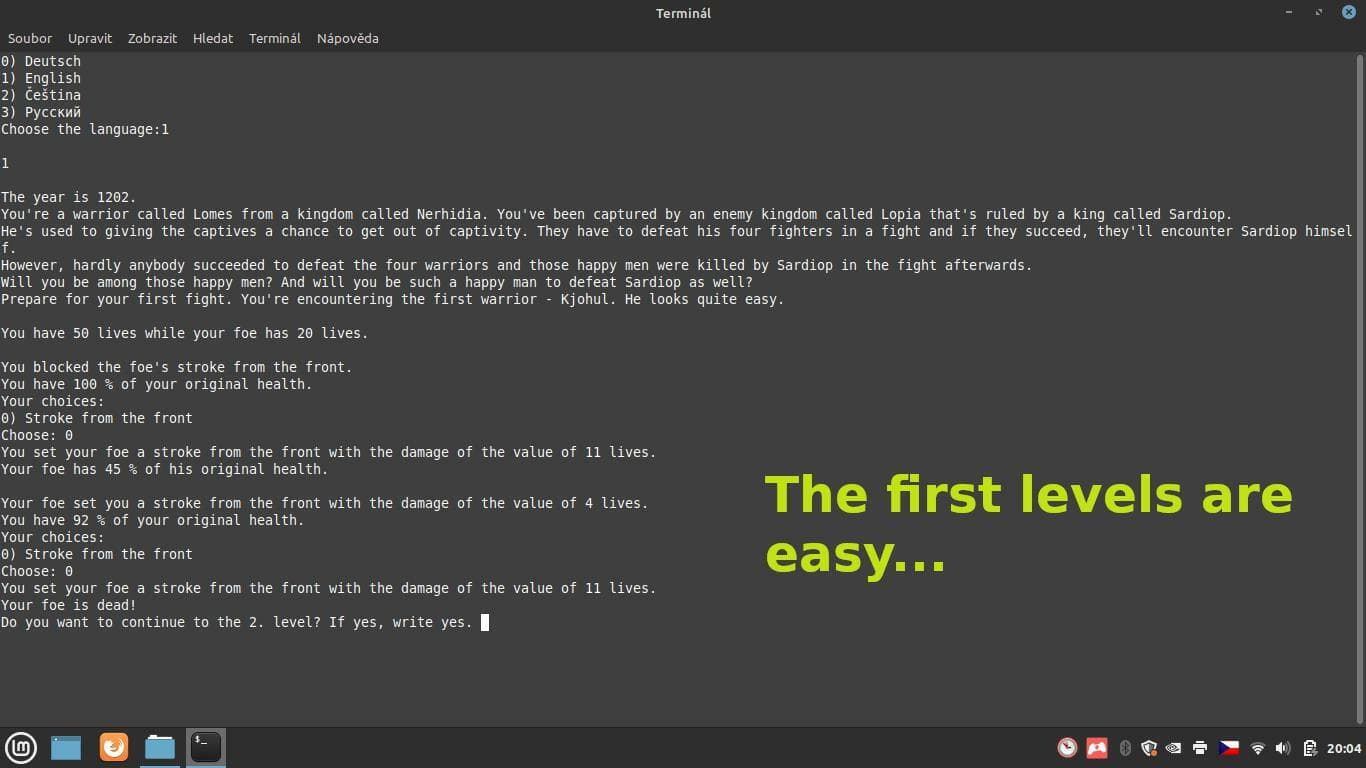Viewport: 1366px width, 768px height.
Task: Click the 'Choose the language:1' line
Action: click(x=85, y=129)
